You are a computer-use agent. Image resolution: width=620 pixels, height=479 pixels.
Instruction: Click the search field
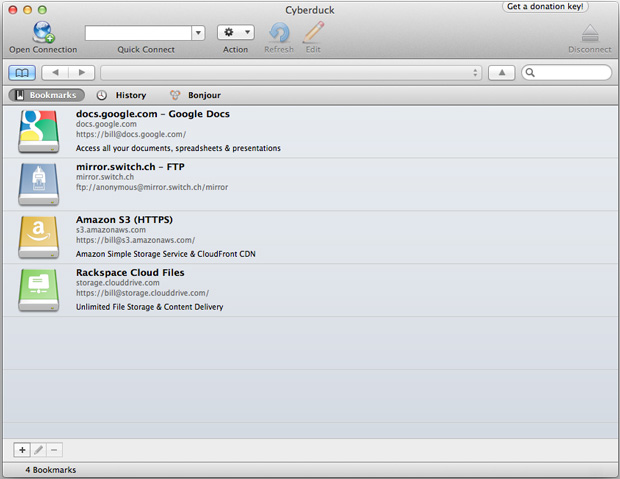(567, 73)
